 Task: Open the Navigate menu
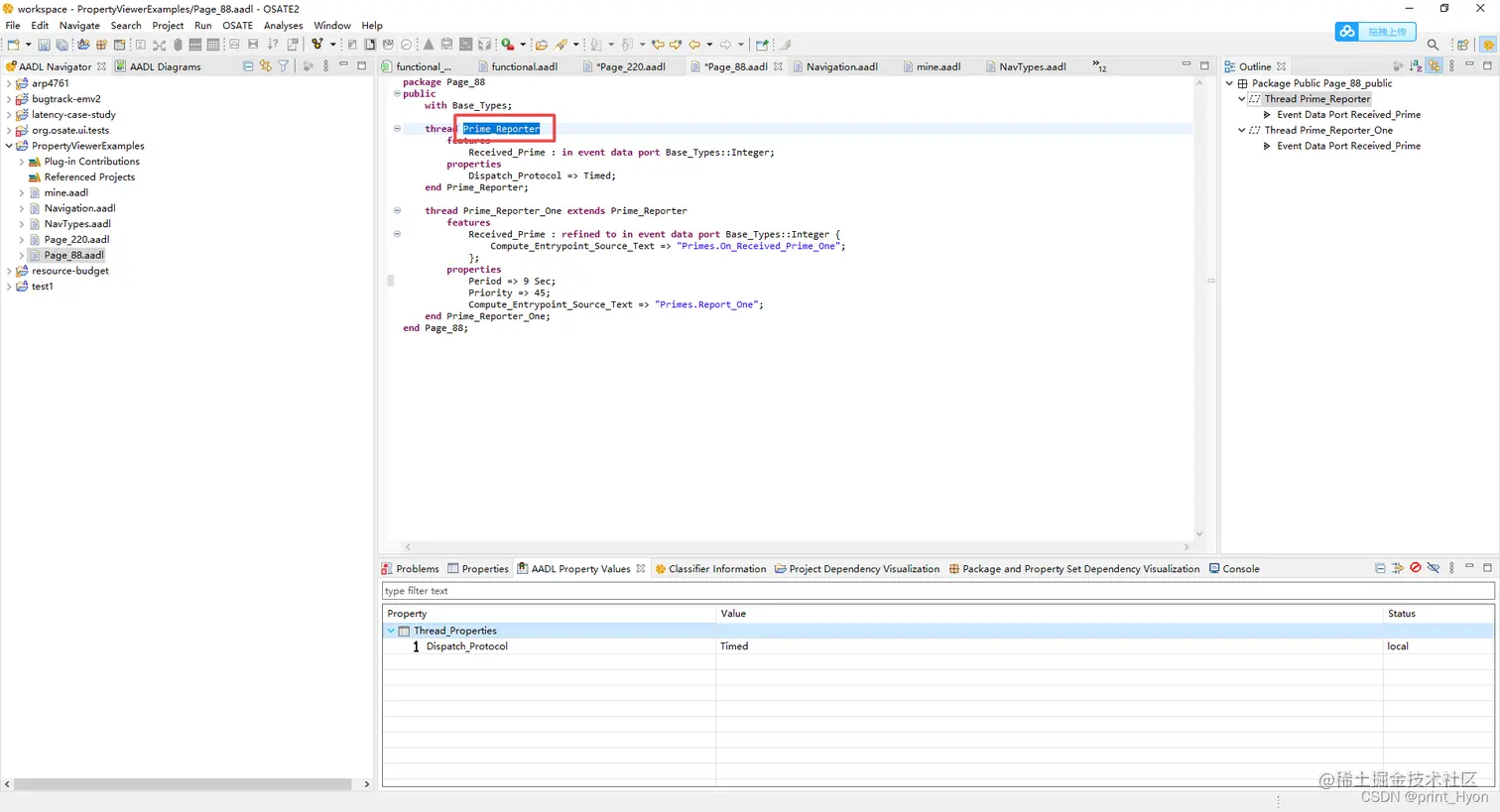coord(79,25)
